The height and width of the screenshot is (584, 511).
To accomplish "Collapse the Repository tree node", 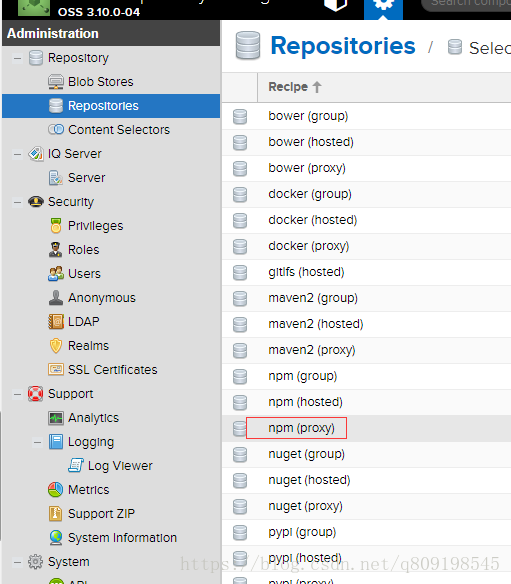I will point(17,58).
